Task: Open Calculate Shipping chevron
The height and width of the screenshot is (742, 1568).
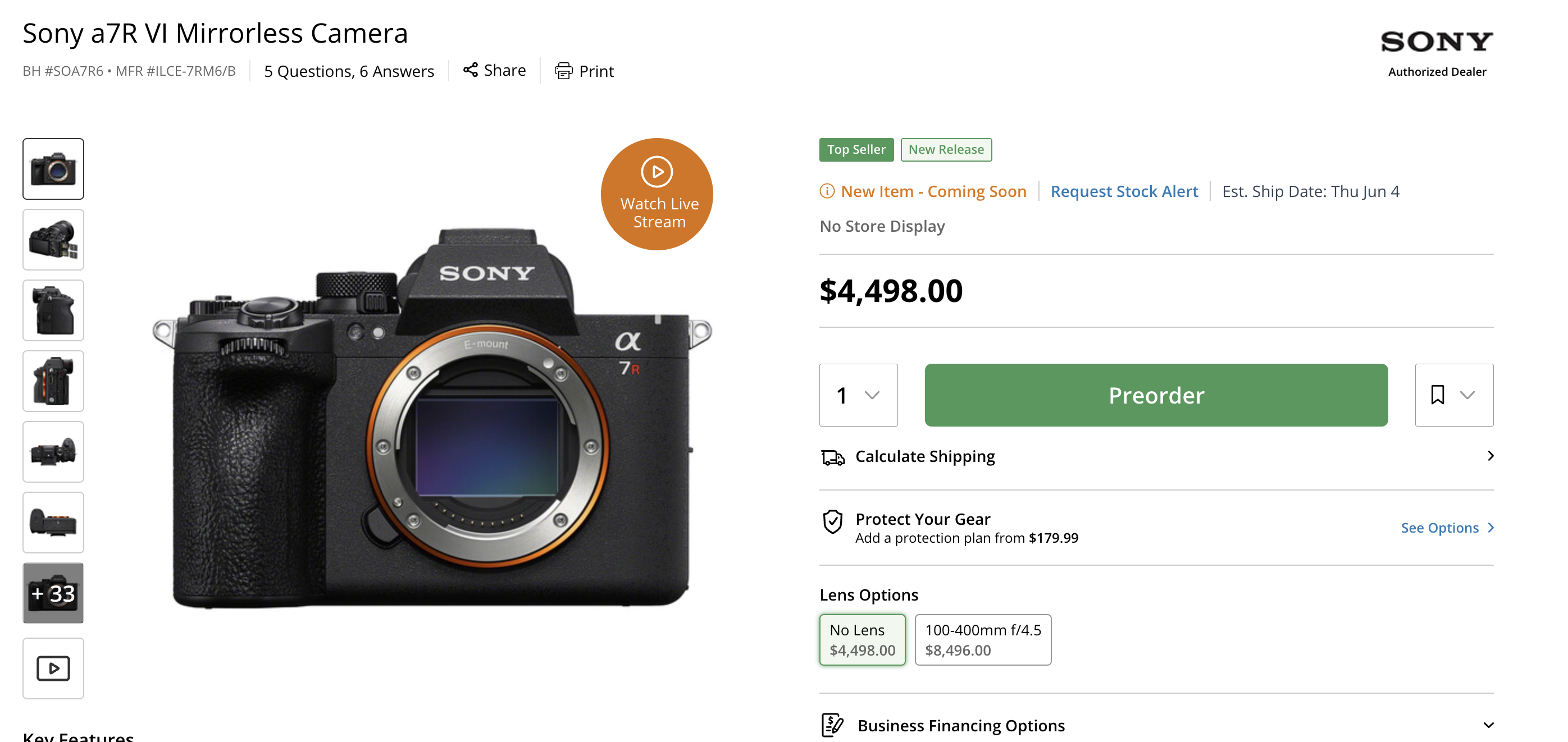Action: (1490, 456)
